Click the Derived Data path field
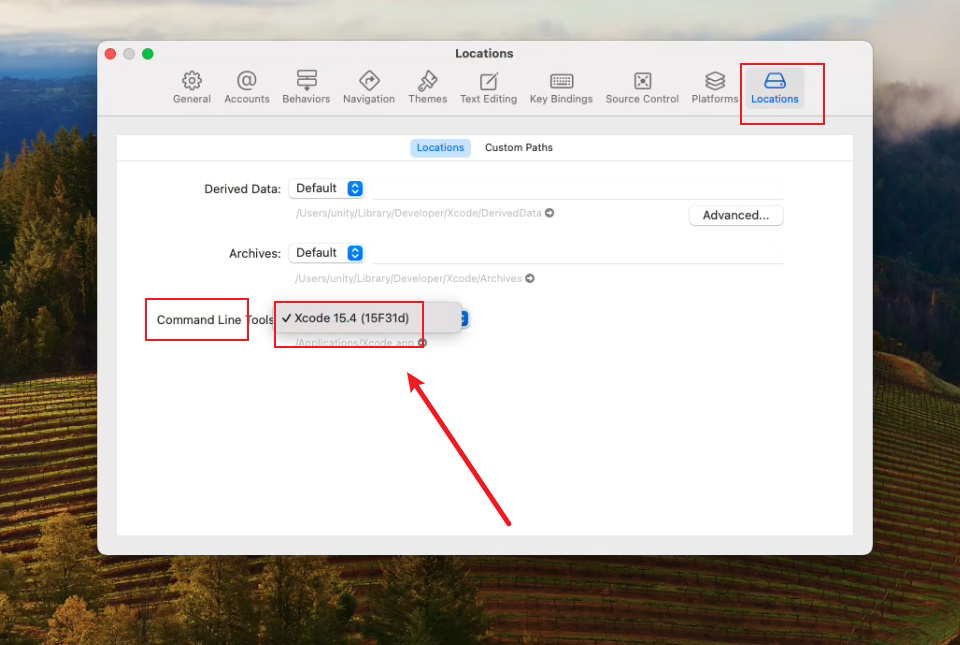The image size is (960, 645). click(x=577, y=189)
